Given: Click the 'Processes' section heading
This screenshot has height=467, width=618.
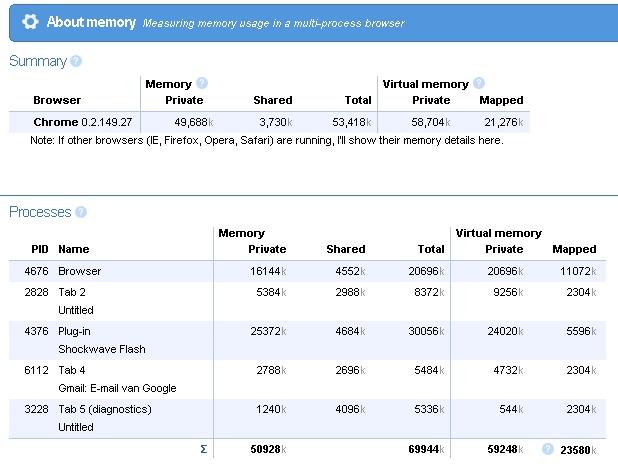Looking at the screenshot, I should (x=40, y=212).
